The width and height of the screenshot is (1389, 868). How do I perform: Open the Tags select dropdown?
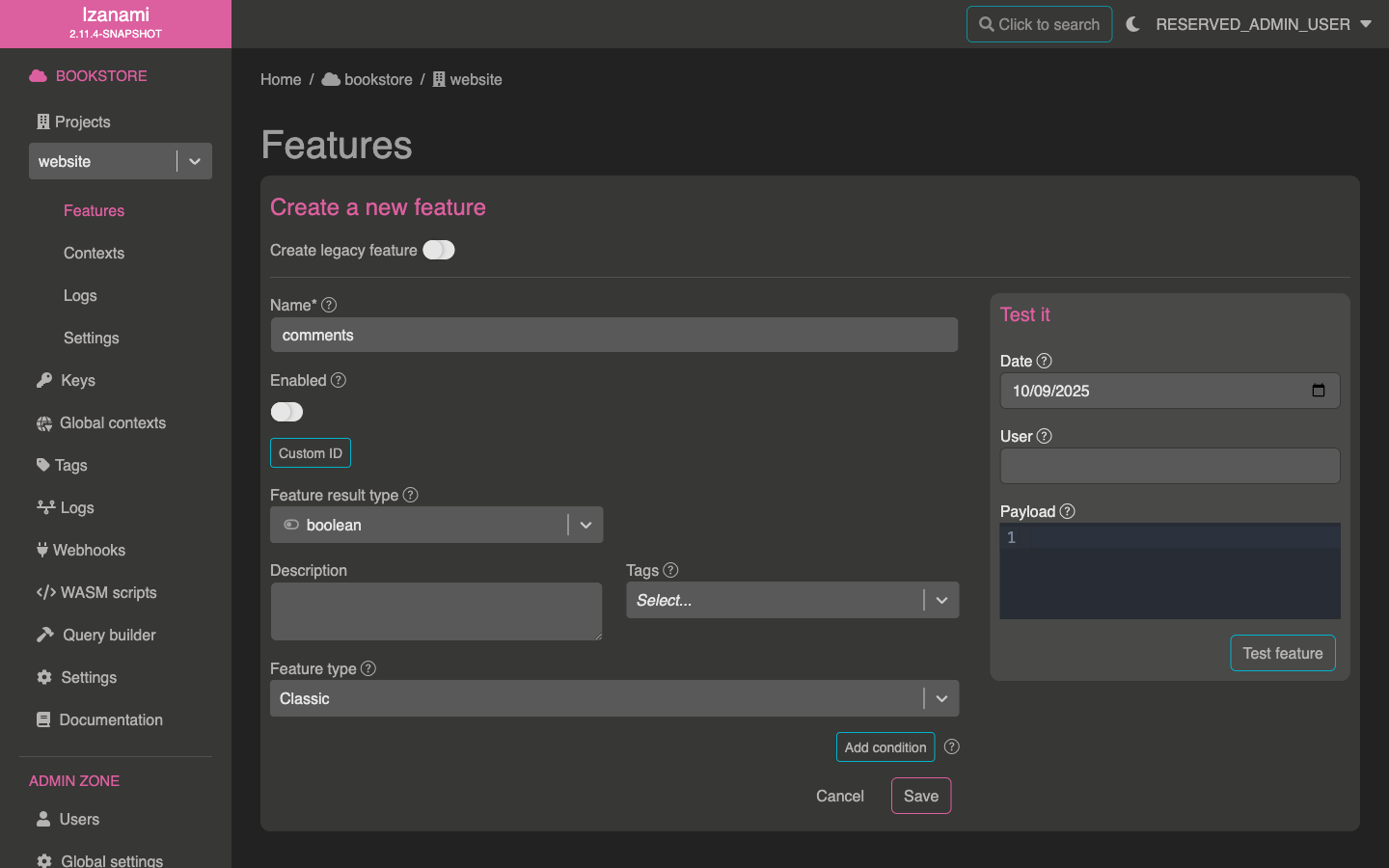941,600
